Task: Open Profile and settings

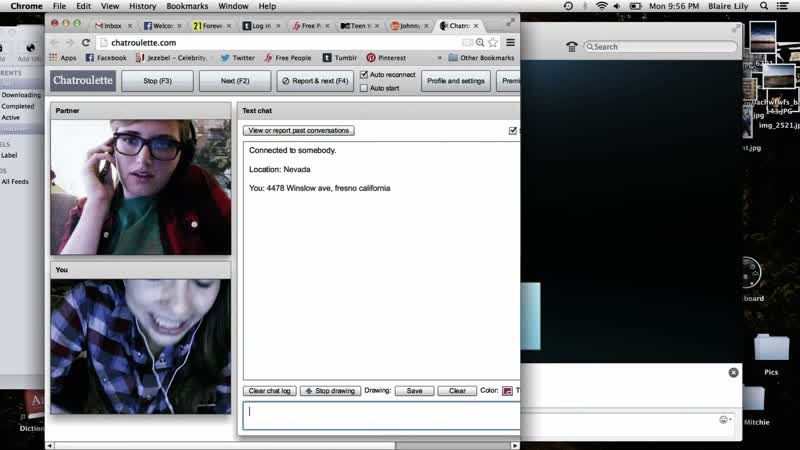Action: [456, 81]
